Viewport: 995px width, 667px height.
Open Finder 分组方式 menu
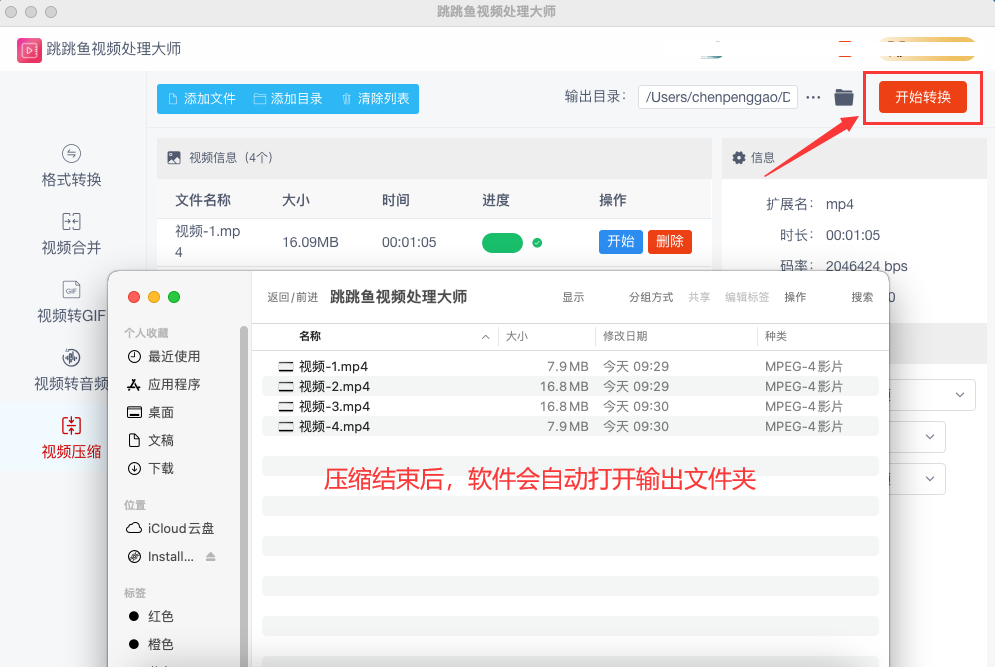pyautogui.click(x=651, y=297)
